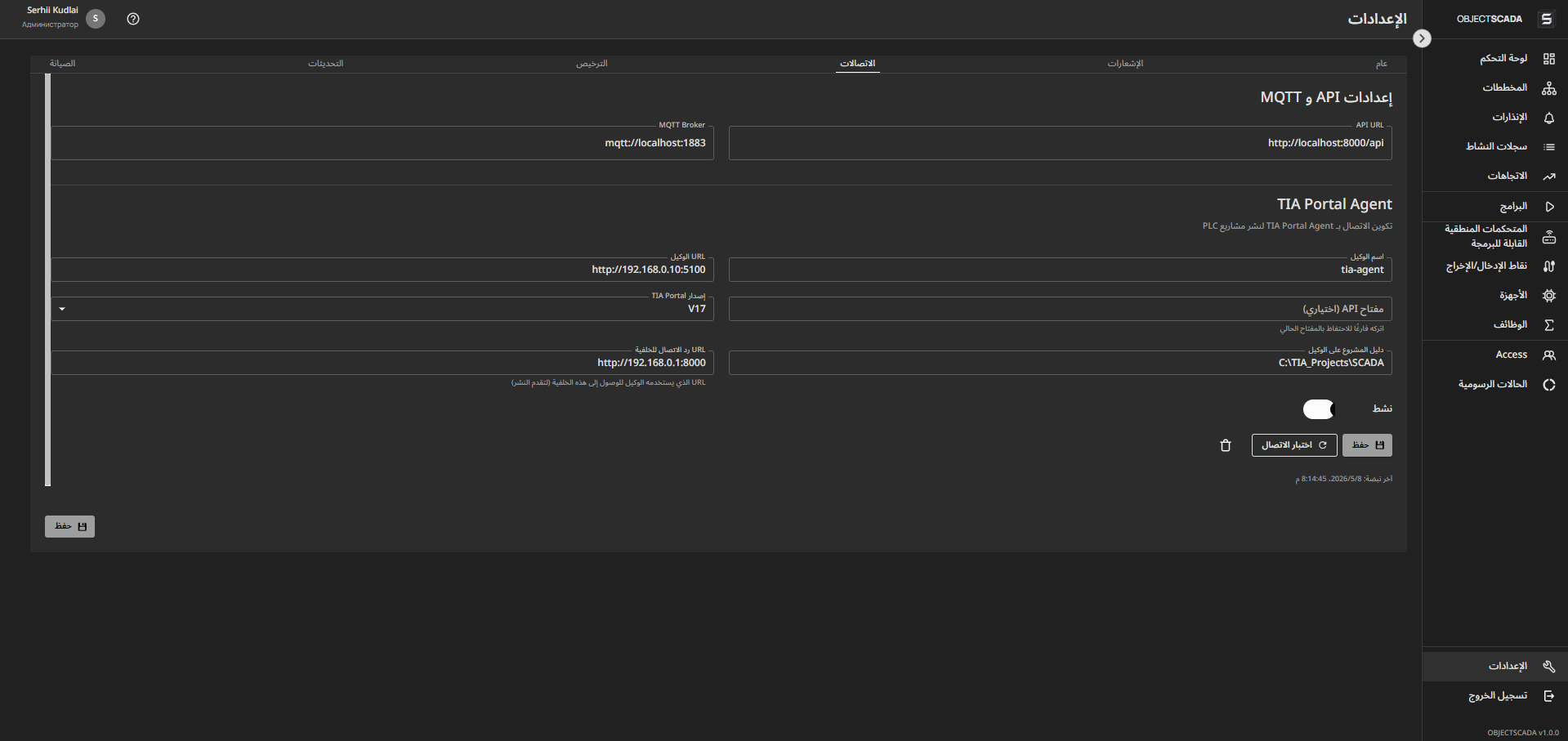Click the bottom page save button
Screen dimensions: 1568x741
[69, 527]
